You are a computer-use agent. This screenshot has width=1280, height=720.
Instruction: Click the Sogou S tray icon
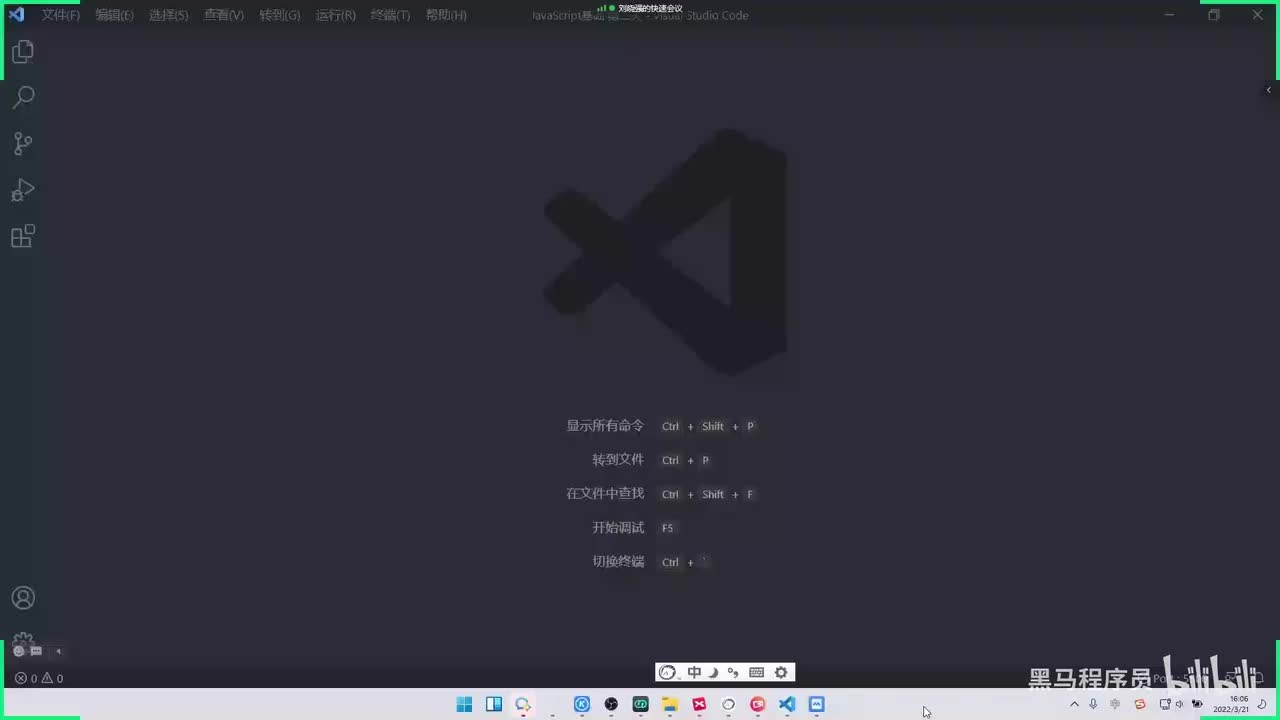pos(1139,704)
